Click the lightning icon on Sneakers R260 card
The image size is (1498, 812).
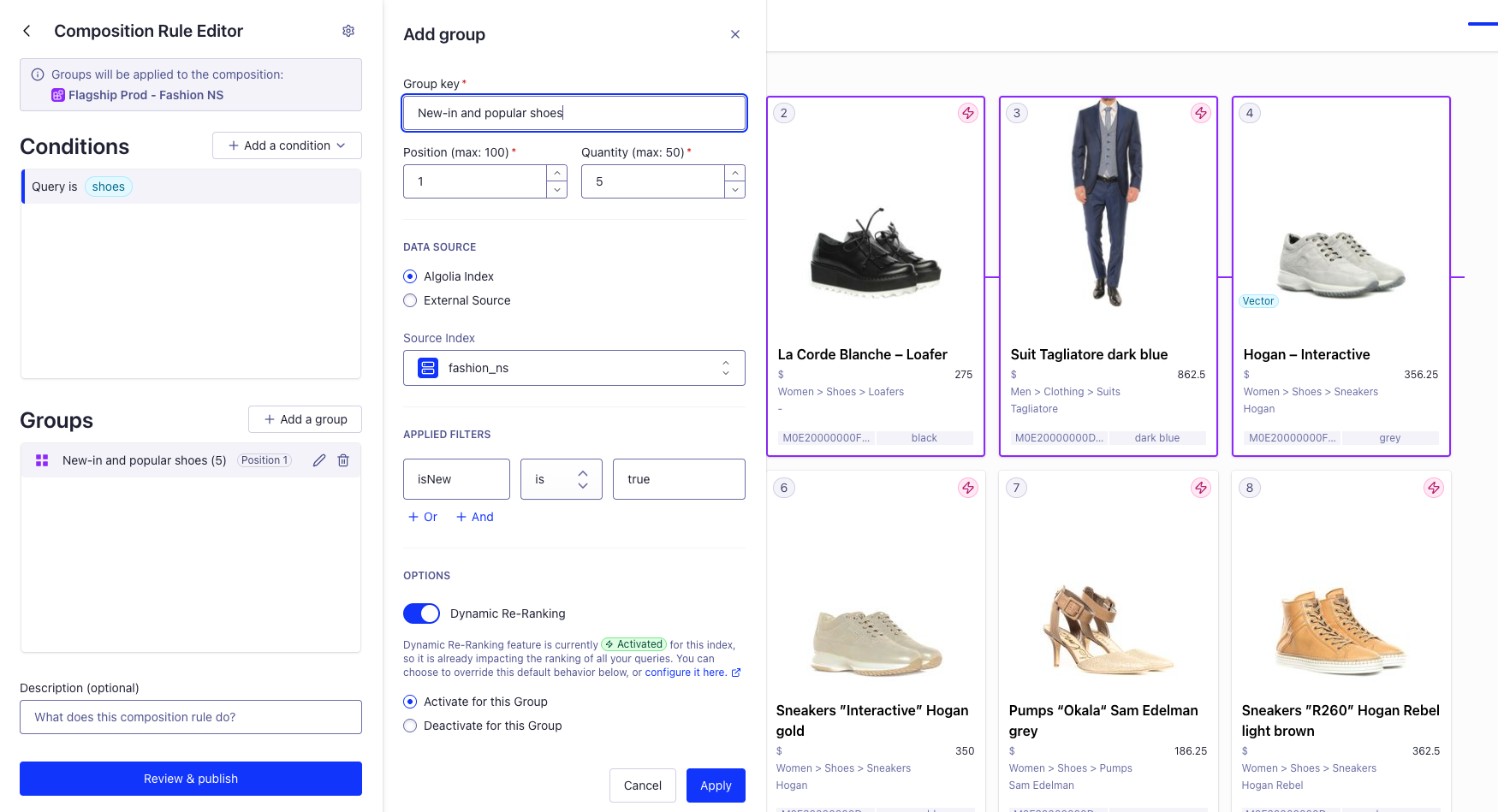tap(1434, 488)
